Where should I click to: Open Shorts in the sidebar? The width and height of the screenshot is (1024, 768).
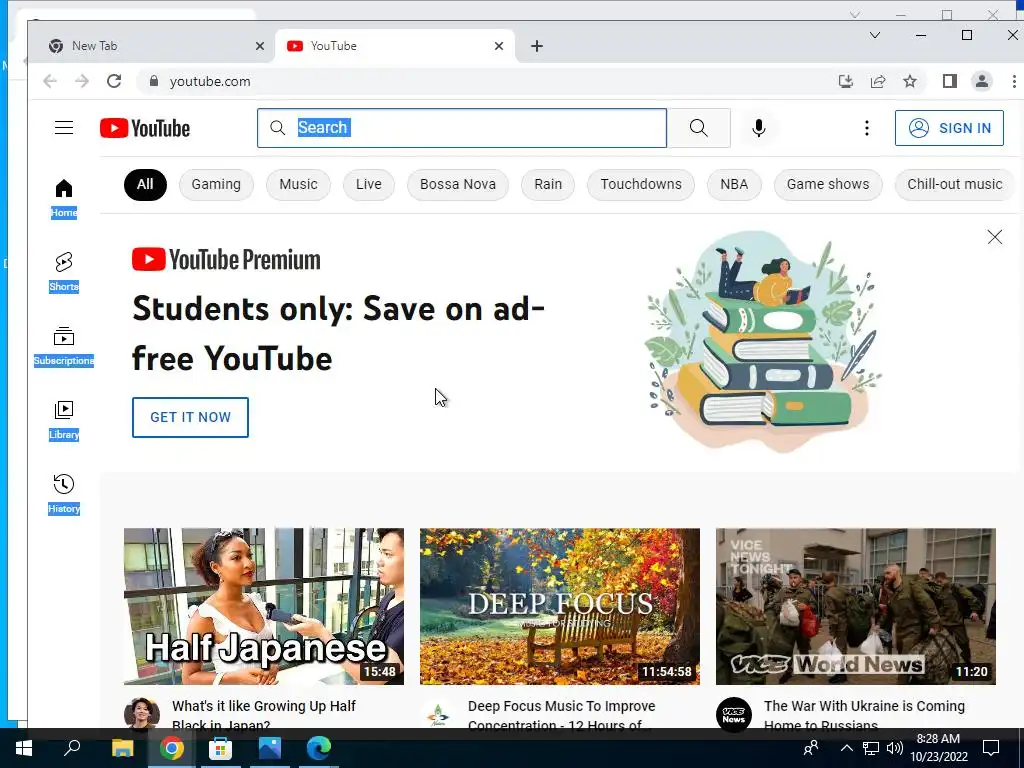[x=63, y=272]
